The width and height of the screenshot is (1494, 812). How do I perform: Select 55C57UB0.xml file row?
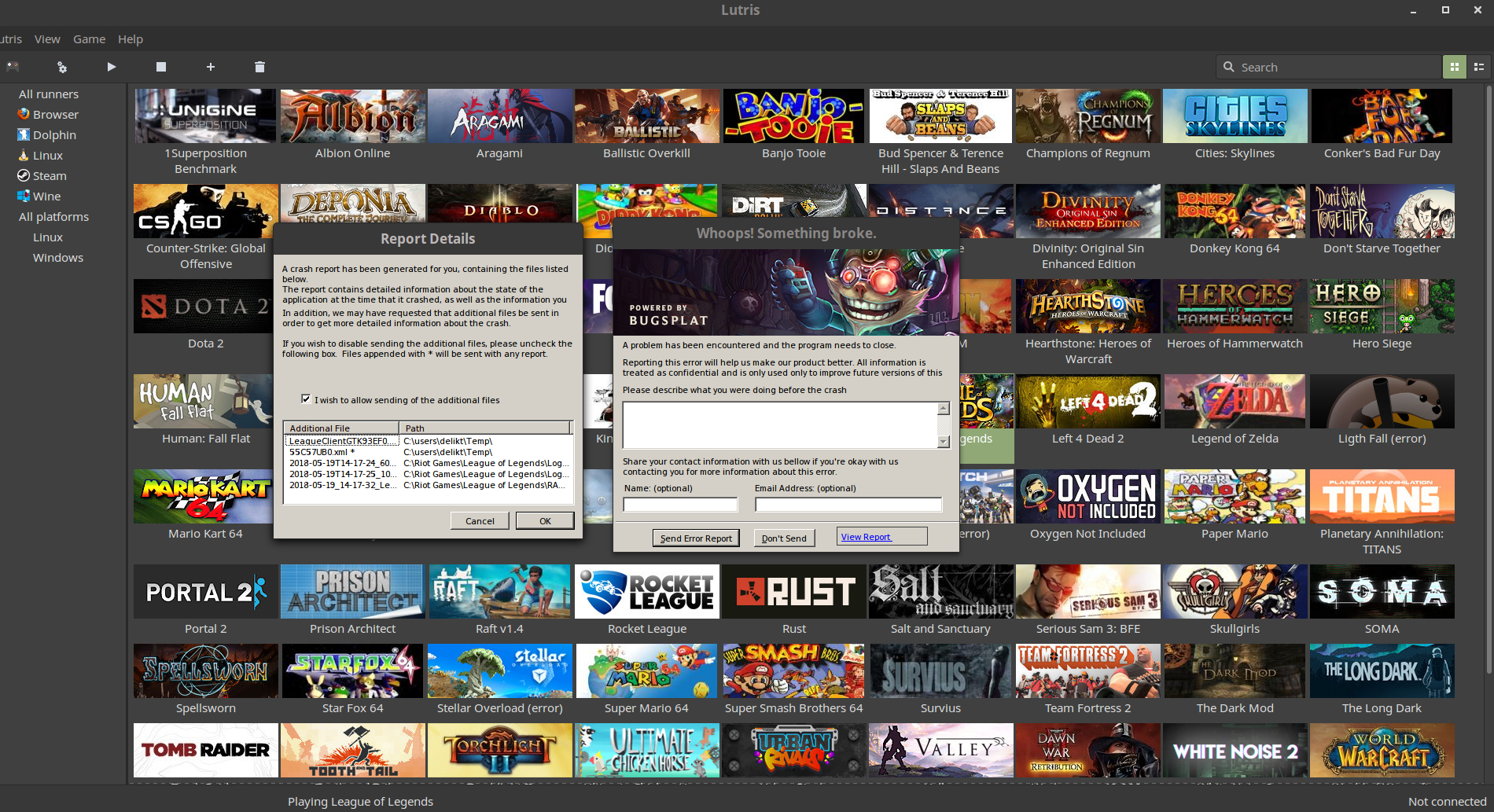[x=429, y=452]
